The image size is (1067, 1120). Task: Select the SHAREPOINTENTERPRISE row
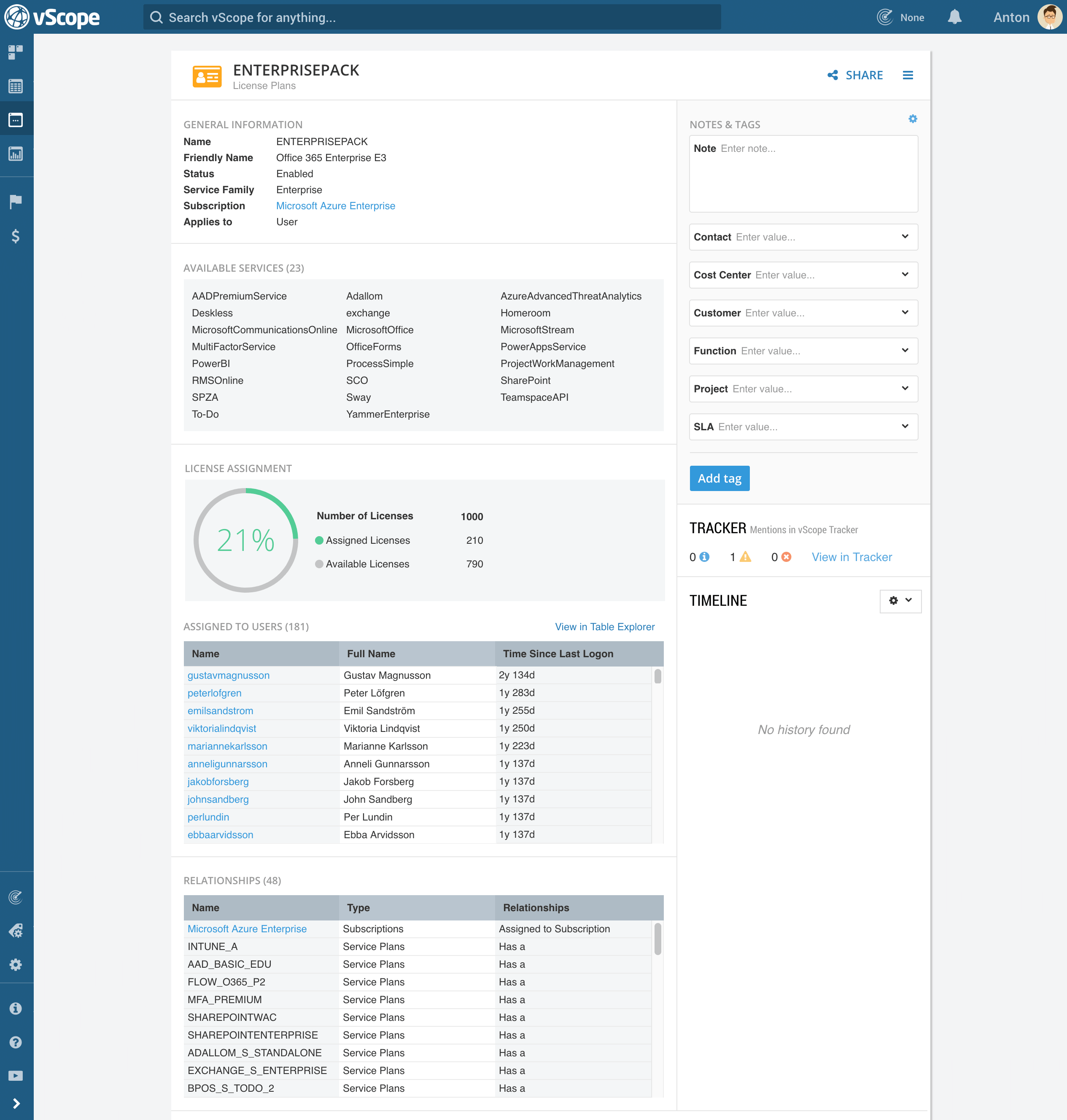pyautogui.click(x=418, y=1035)
